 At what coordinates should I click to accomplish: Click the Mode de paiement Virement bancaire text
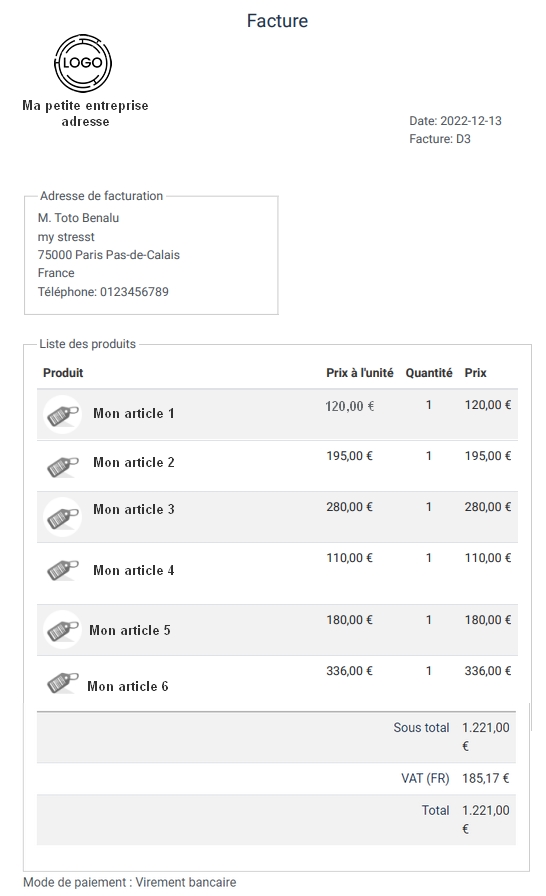[x=130, y=882]
